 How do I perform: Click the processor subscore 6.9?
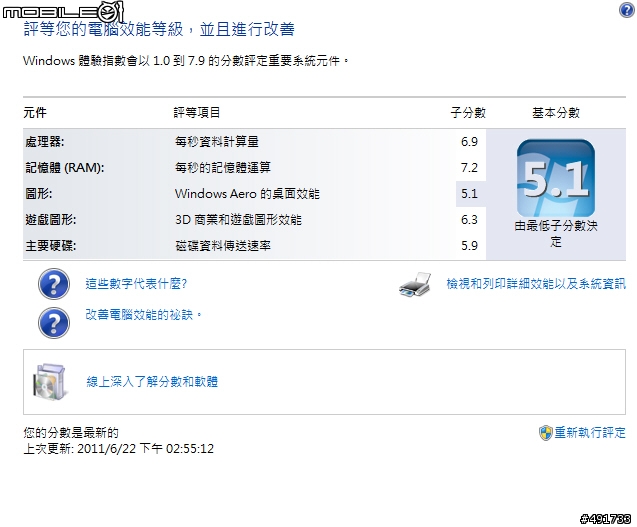point(469,142)
